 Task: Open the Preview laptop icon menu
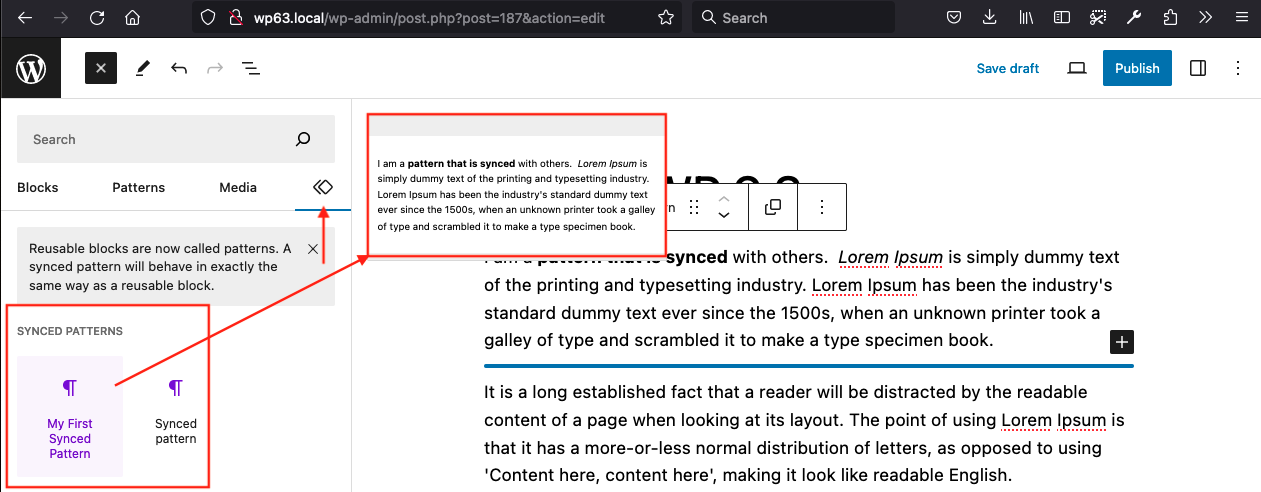tap(1077, 68)
